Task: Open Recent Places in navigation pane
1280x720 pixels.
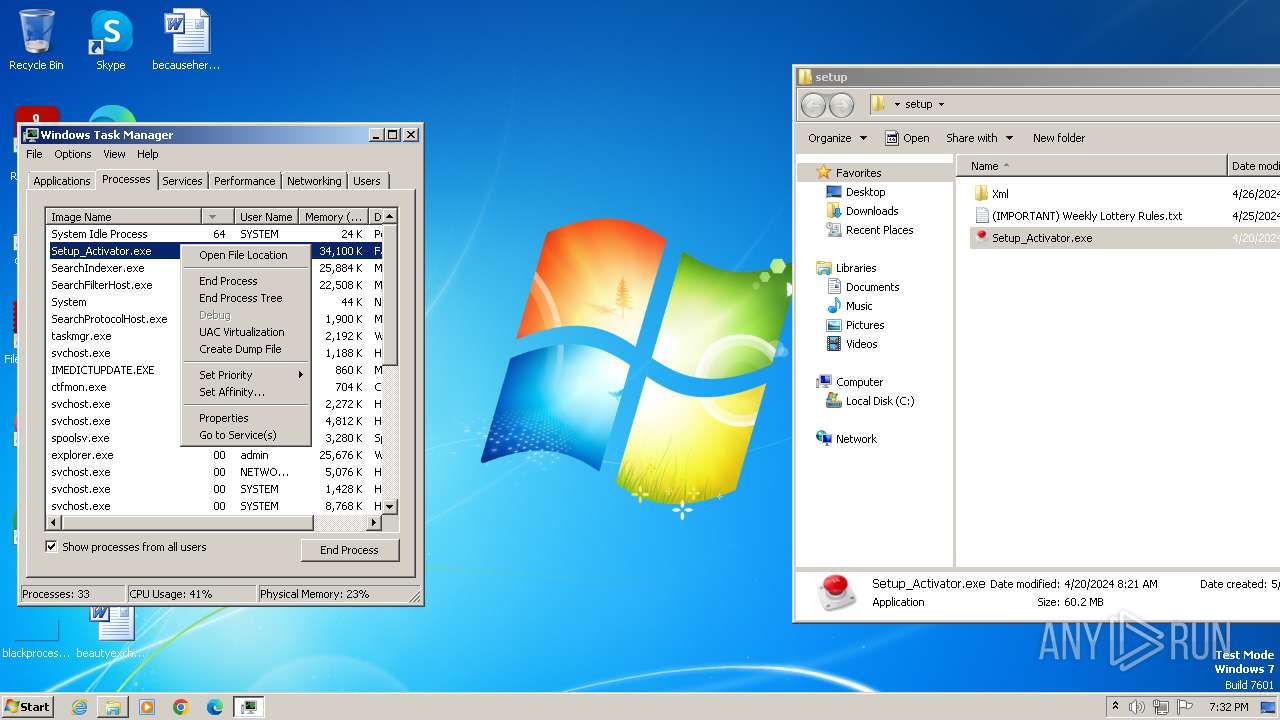Action: click(x=879, y=230)
